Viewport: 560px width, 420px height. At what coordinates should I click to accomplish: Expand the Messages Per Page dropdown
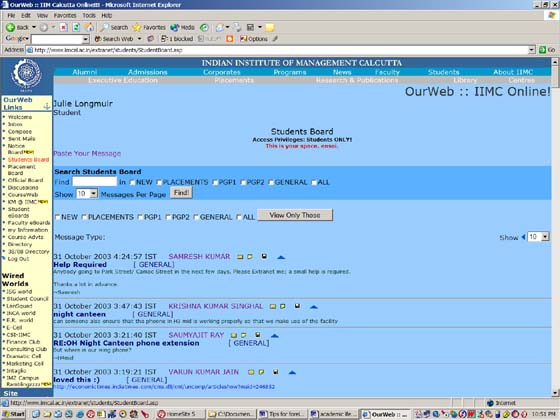[x=94, y=194]
